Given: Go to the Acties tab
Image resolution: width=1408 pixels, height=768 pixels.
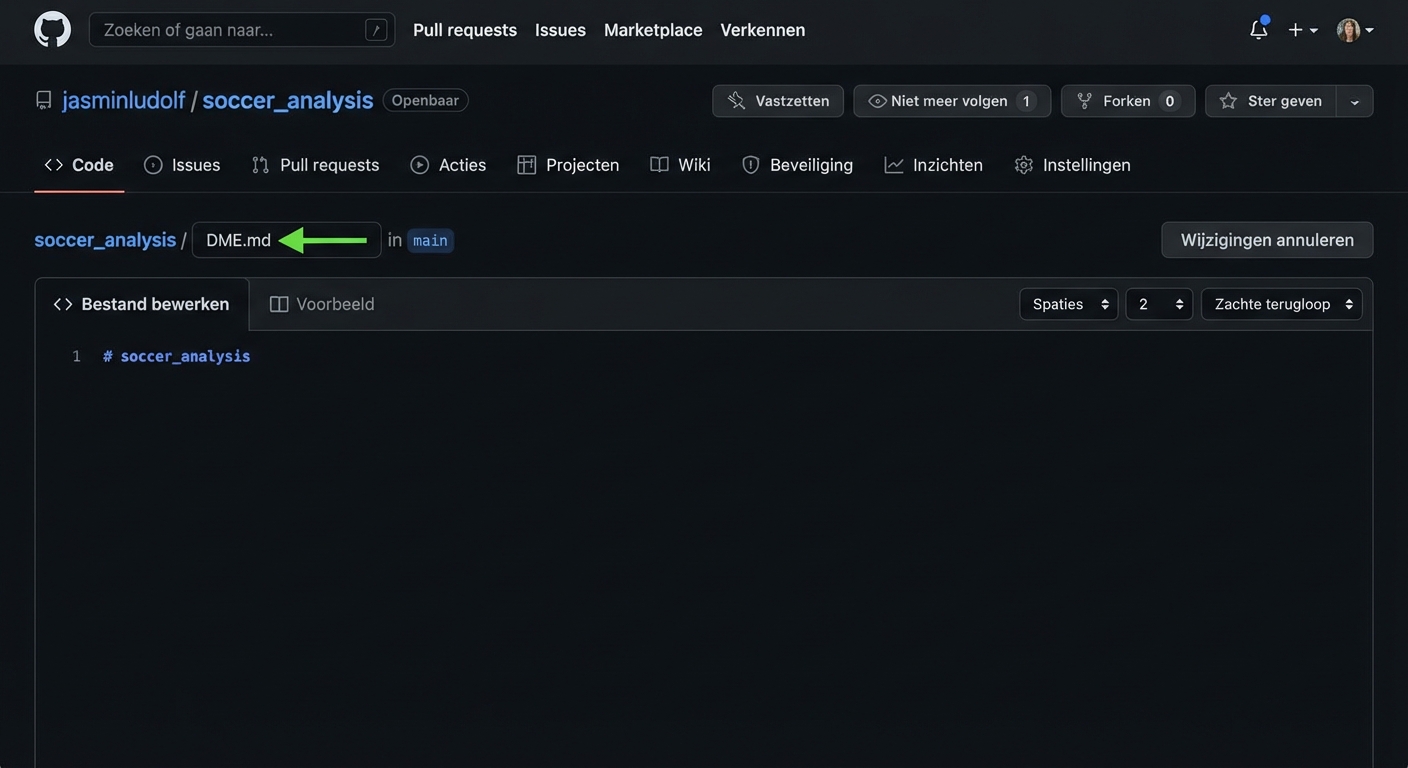Looking at the screenshot, I should pos(448,165).
